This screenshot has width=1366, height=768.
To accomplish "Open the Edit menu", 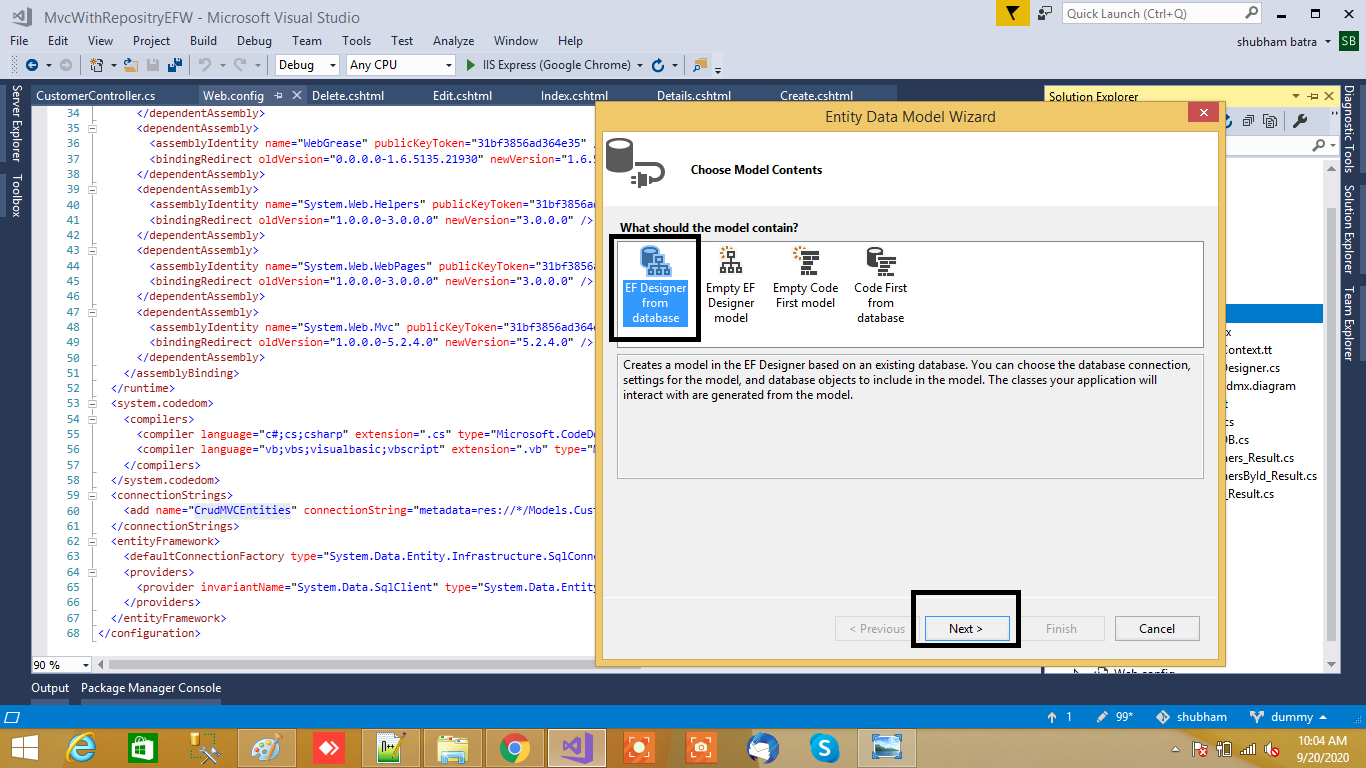I will pos(58,41).
